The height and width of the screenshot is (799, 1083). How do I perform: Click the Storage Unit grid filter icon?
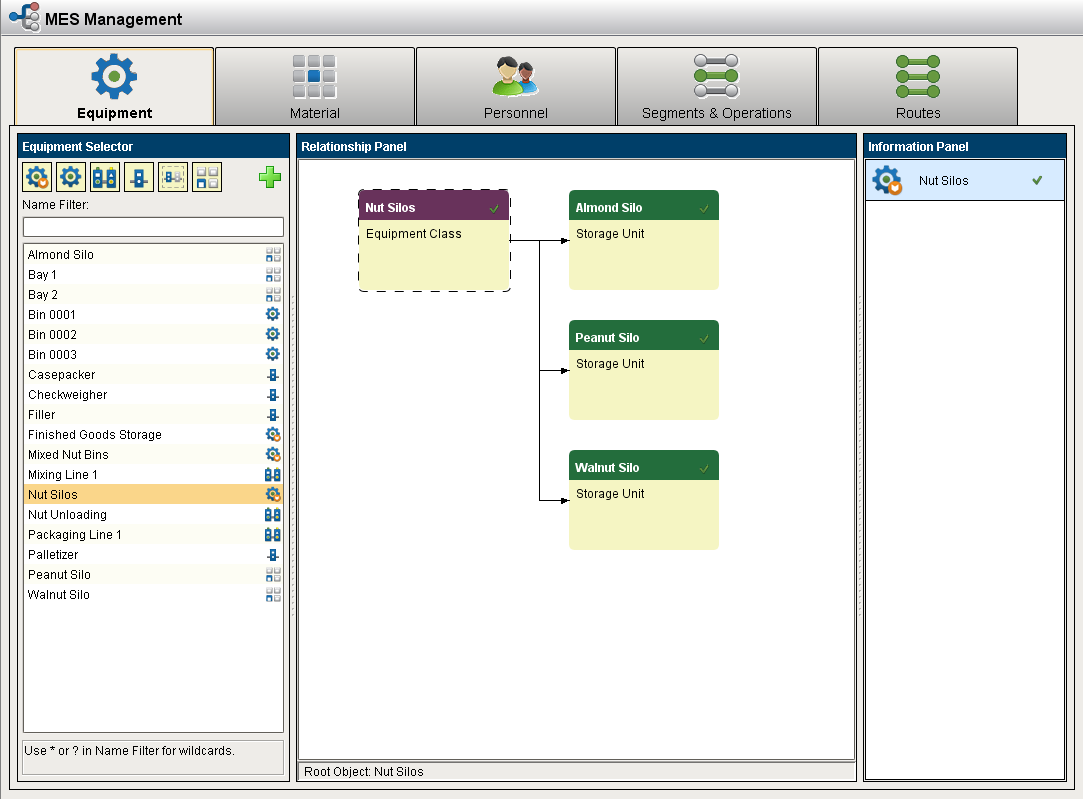[207, 178]
